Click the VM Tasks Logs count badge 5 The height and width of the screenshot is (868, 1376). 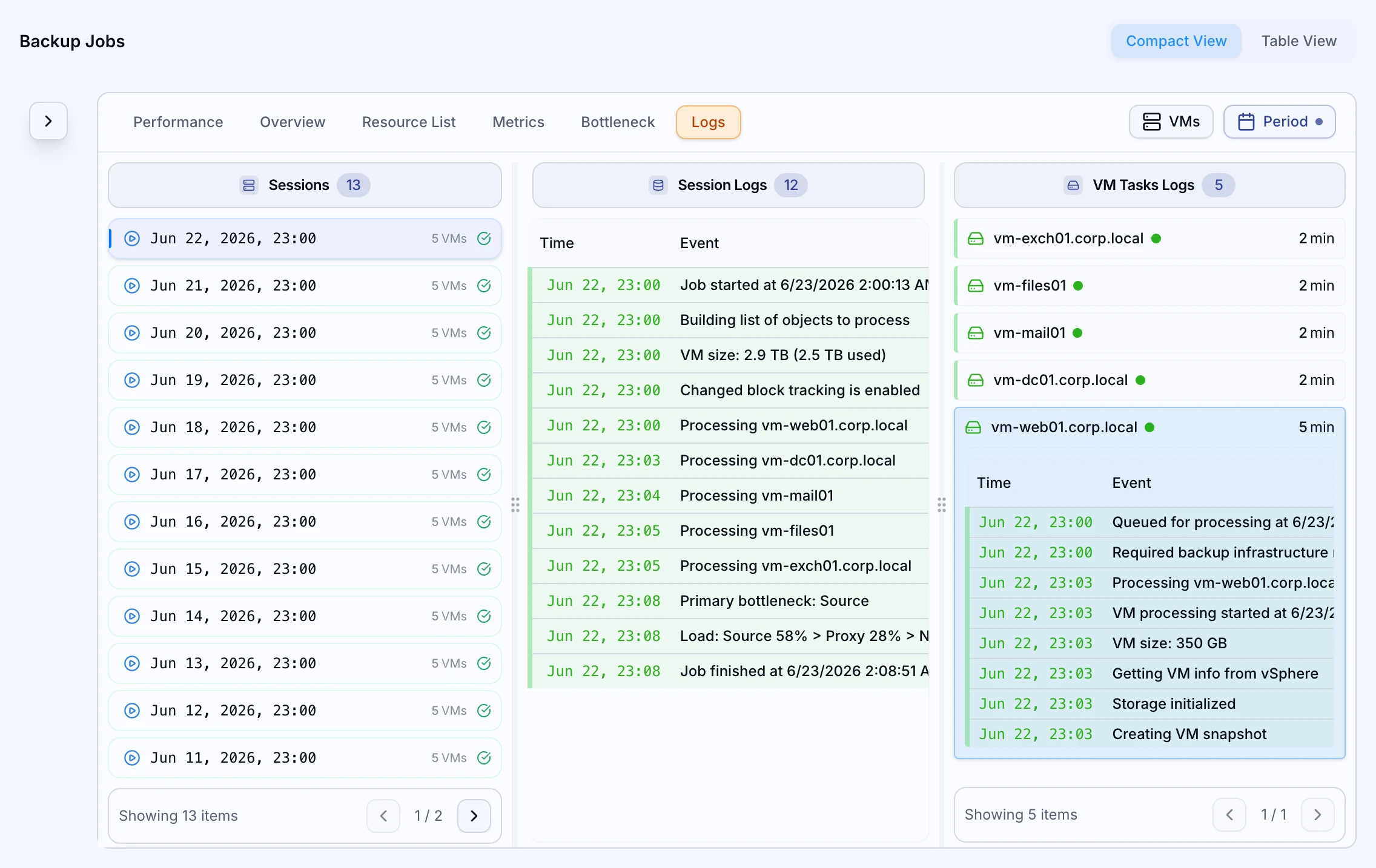[1219, 185]
